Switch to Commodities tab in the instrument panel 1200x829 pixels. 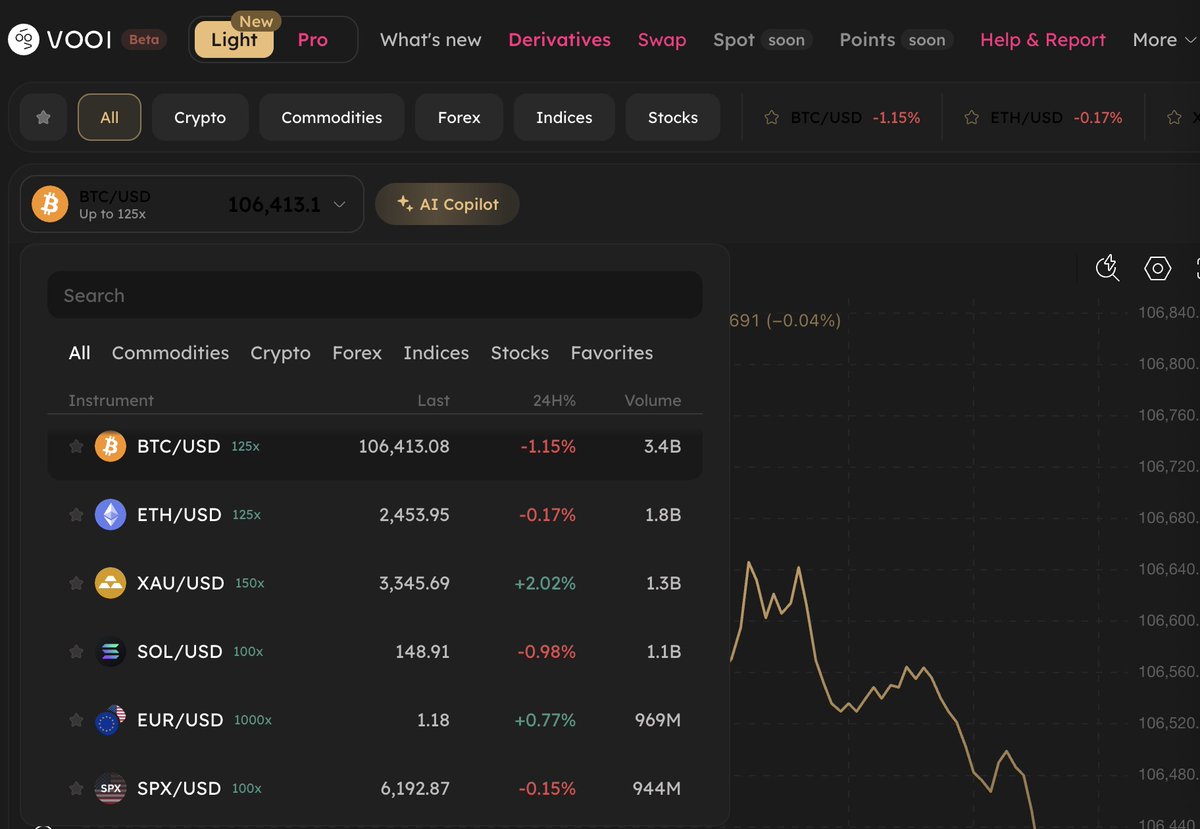170,353
